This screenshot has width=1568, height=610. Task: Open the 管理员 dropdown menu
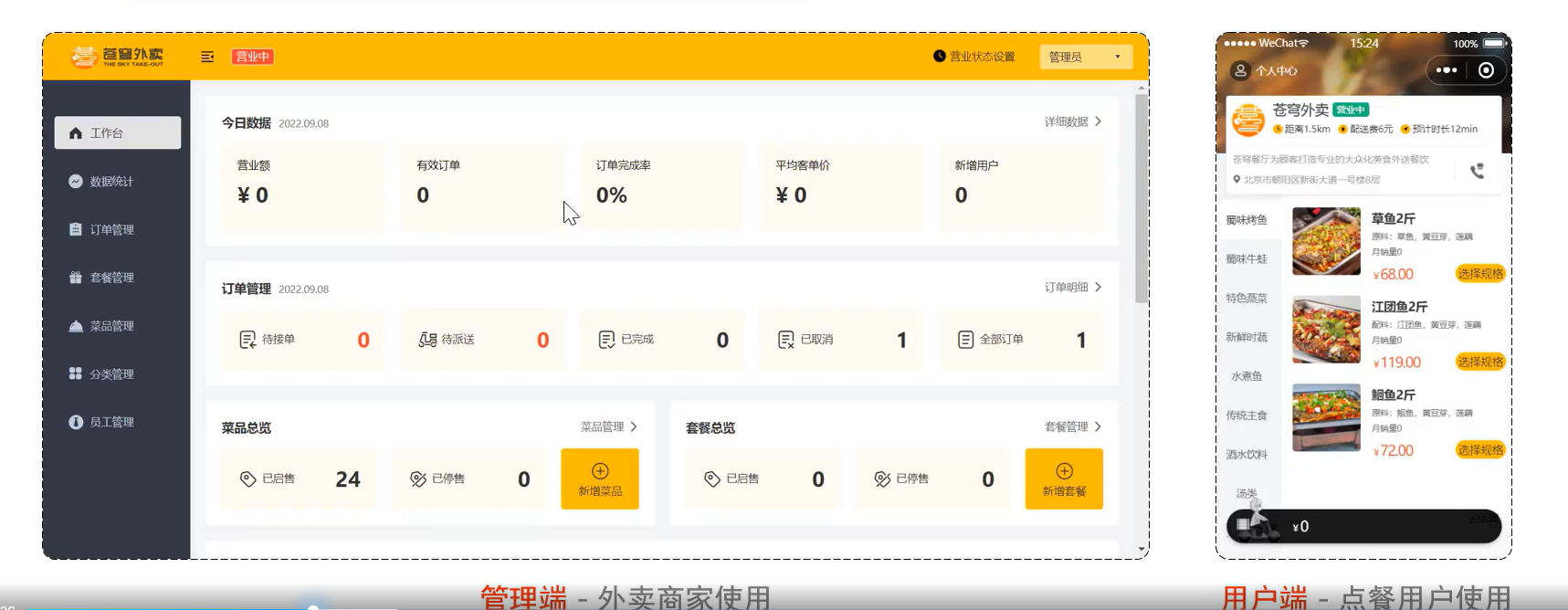[1086, 57]
